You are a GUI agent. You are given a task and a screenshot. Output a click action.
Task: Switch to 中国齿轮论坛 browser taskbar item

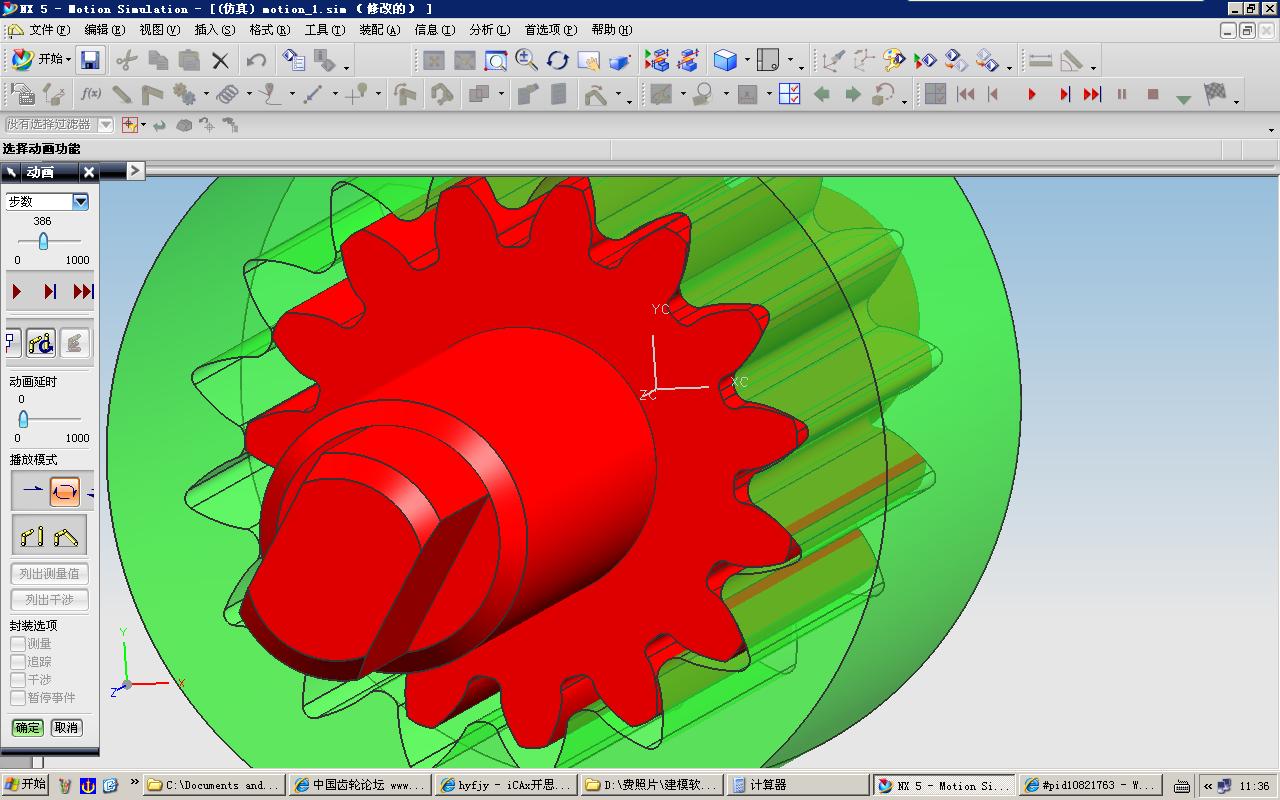(360, 785)
